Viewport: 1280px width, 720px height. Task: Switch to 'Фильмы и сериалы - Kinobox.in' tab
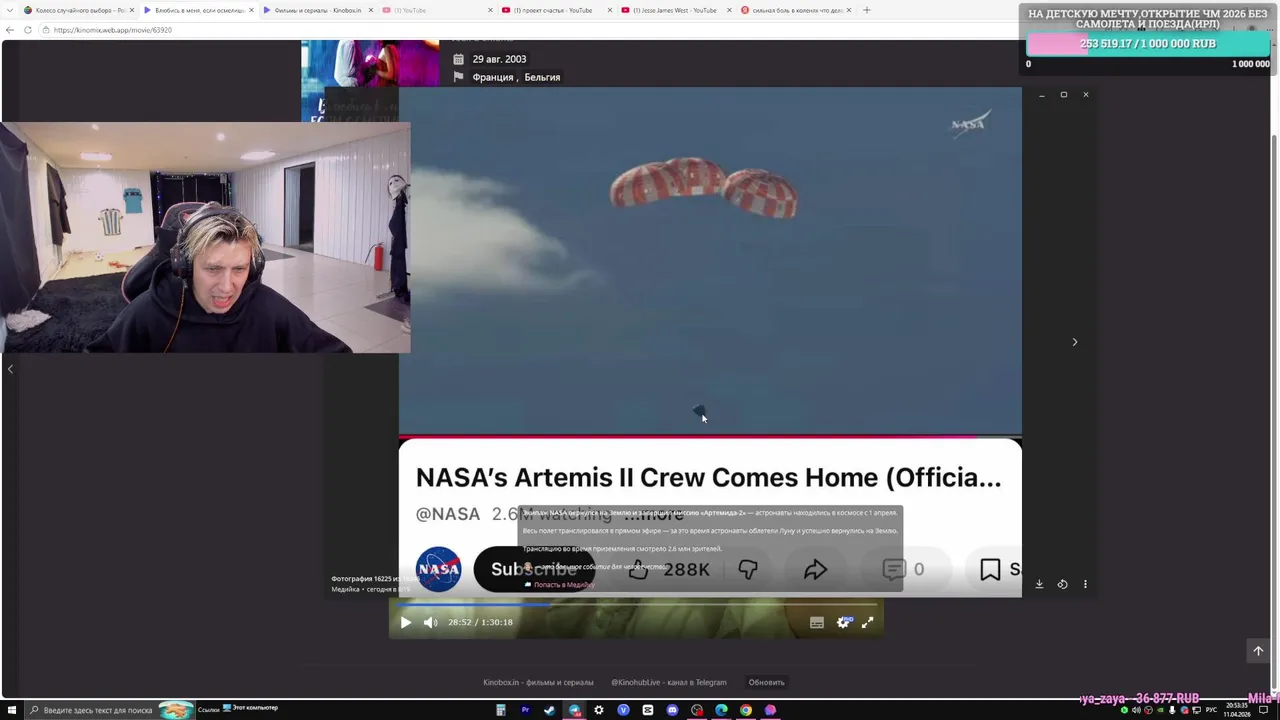click(318, 10)
